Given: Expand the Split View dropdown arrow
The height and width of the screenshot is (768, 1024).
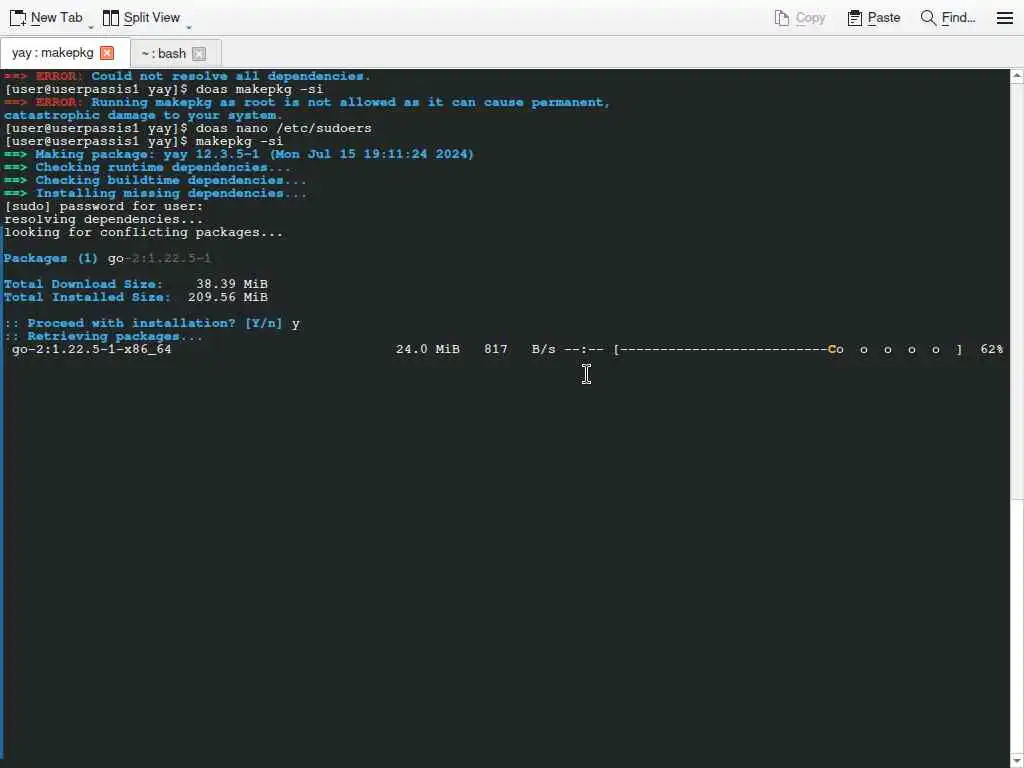Looking at the screenshot, I should (189, 27).
